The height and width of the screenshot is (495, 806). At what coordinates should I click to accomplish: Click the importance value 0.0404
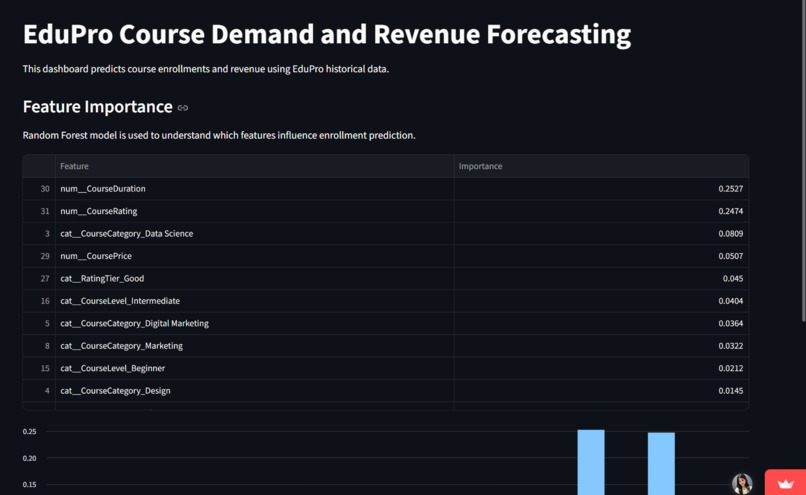click(x=730, y=301)
